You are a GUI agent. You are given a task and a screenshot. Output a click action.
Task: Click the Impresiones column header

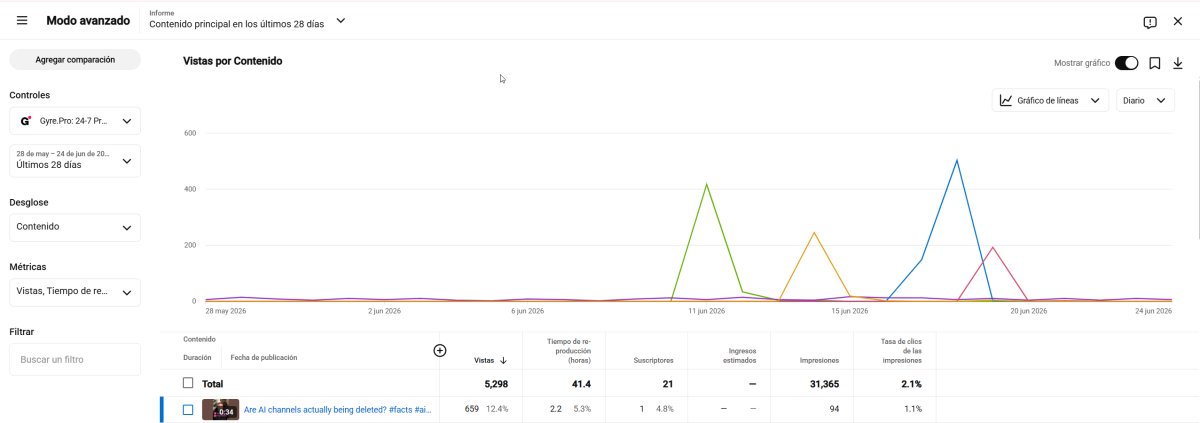click(819, 360)
